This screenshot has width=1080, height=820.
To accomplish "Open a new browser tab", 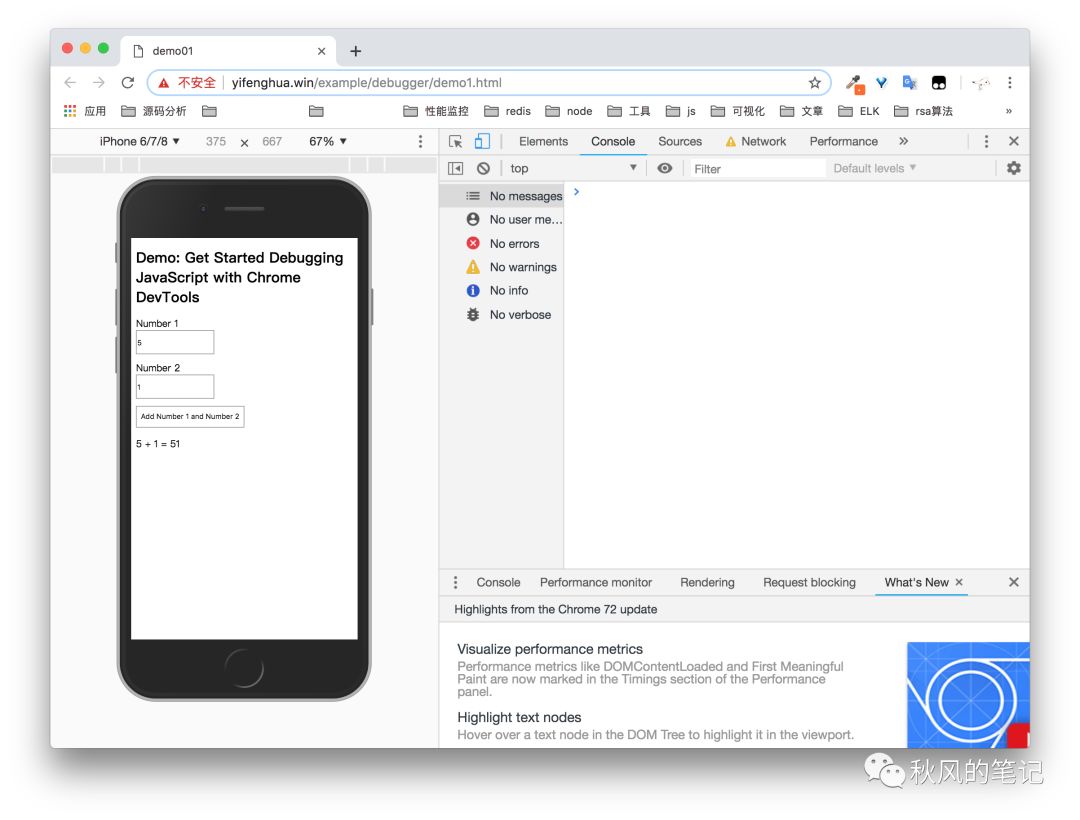I will click(355, 51).
